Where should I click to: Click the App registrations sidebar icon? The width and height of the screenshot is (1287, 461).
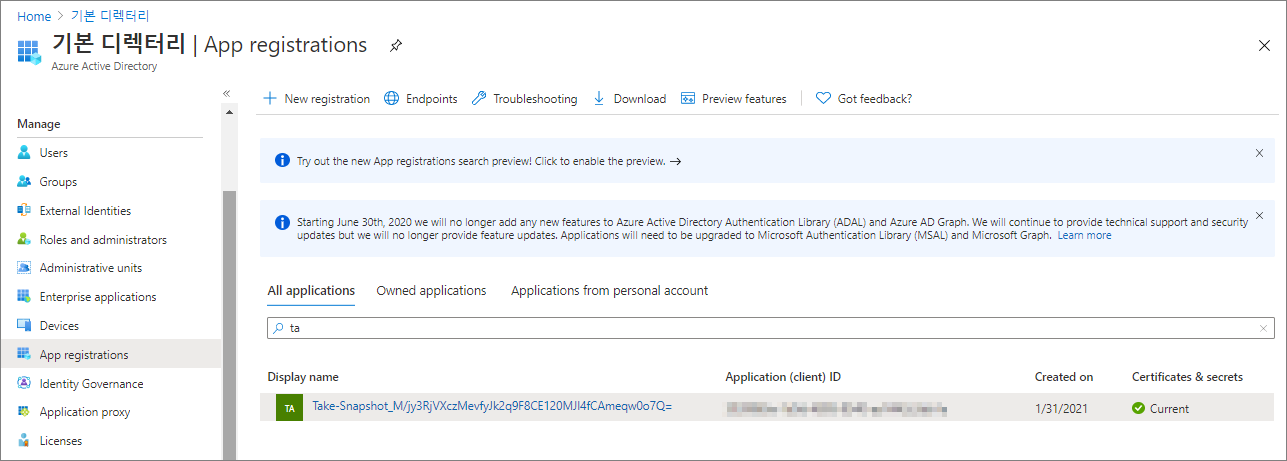click(25, 355)
